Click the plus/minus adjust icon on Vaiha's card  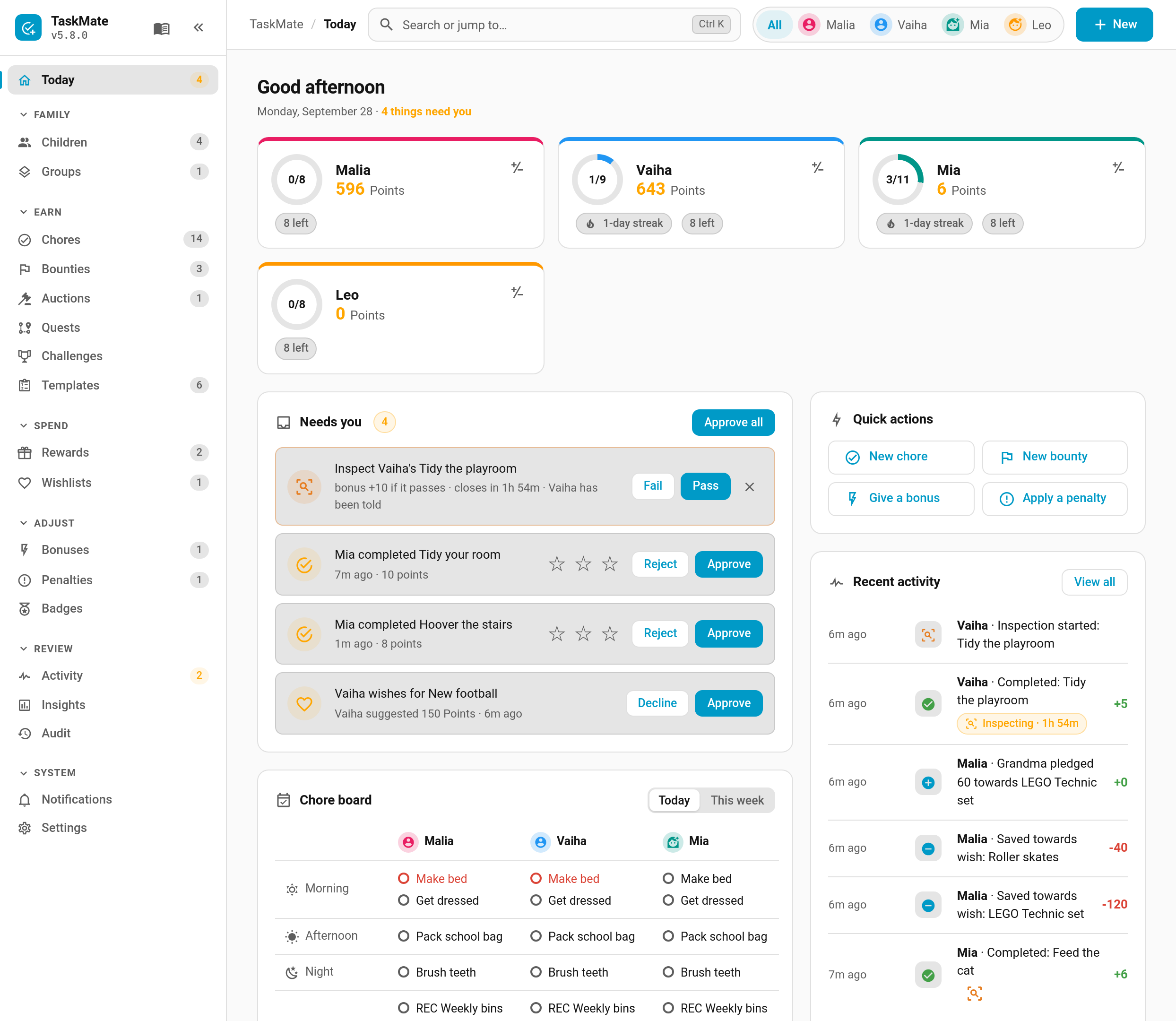(x=818, y=167)
